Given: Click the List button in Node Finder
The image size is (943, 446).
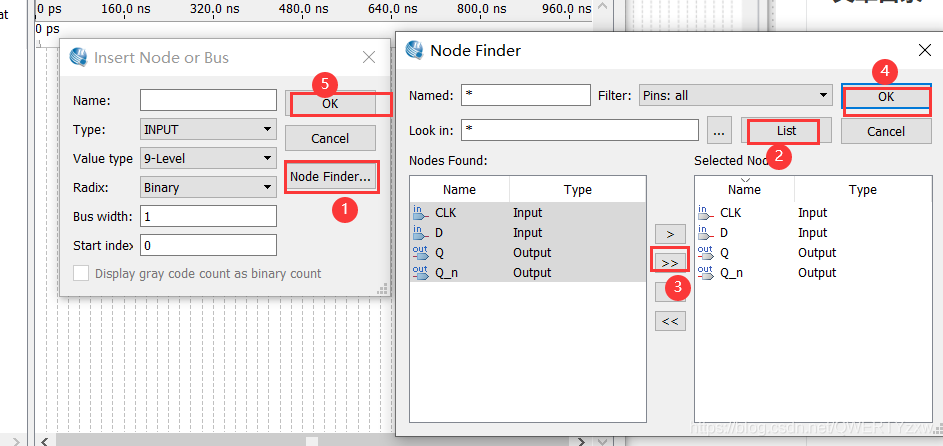Looking at the screenshot, I should pyautogui.click(x=786, y=130).
